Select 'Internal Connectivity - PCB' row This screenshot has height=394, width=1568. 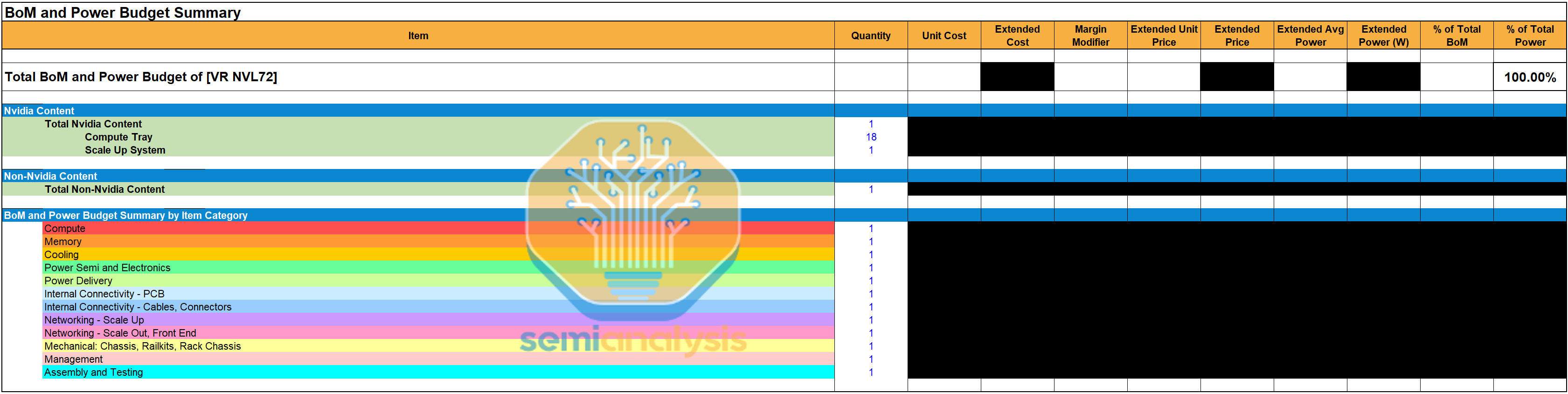(438, 294)
